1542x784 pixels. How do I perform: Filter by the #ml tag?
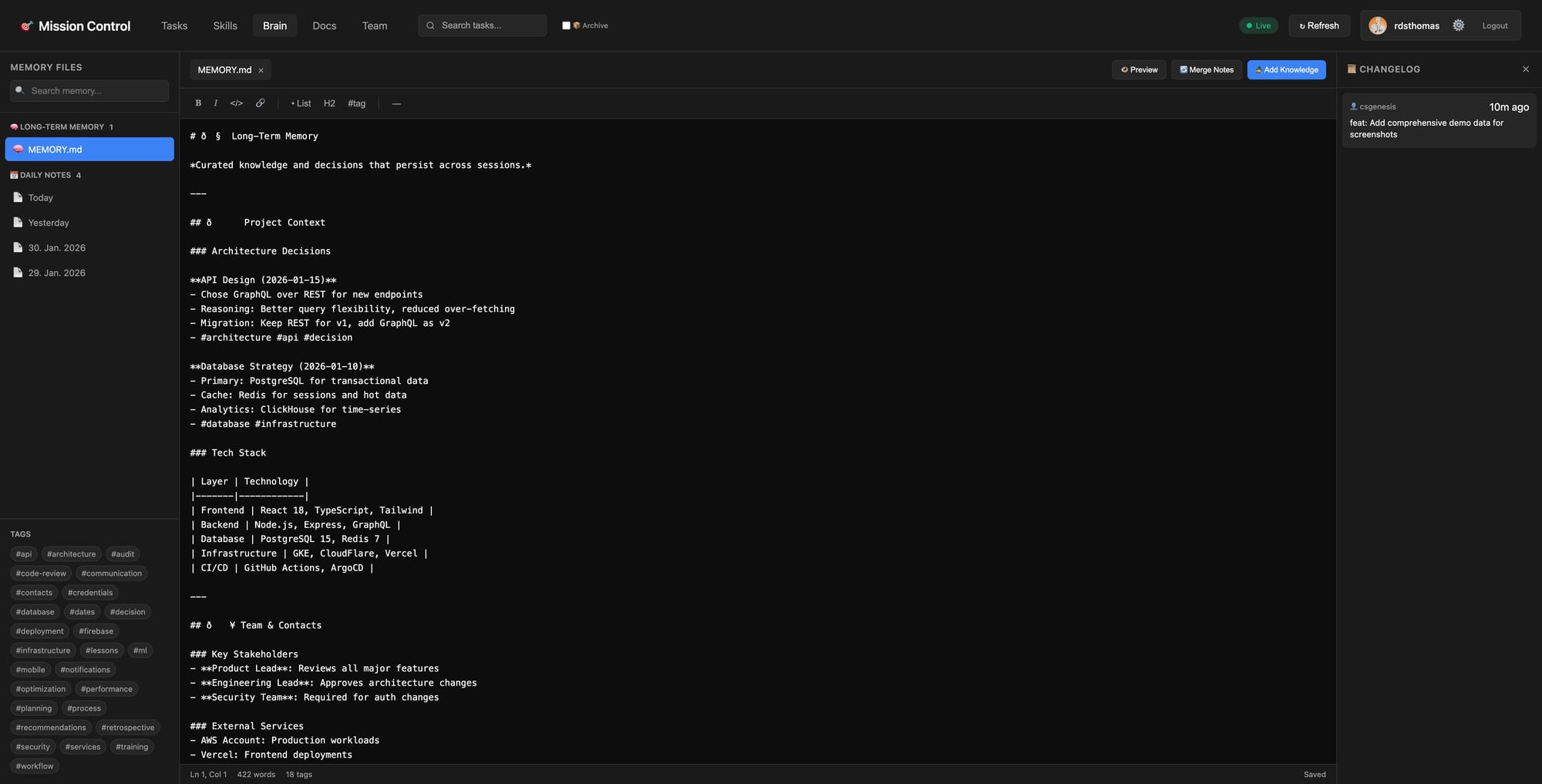[x=140, y=650]
